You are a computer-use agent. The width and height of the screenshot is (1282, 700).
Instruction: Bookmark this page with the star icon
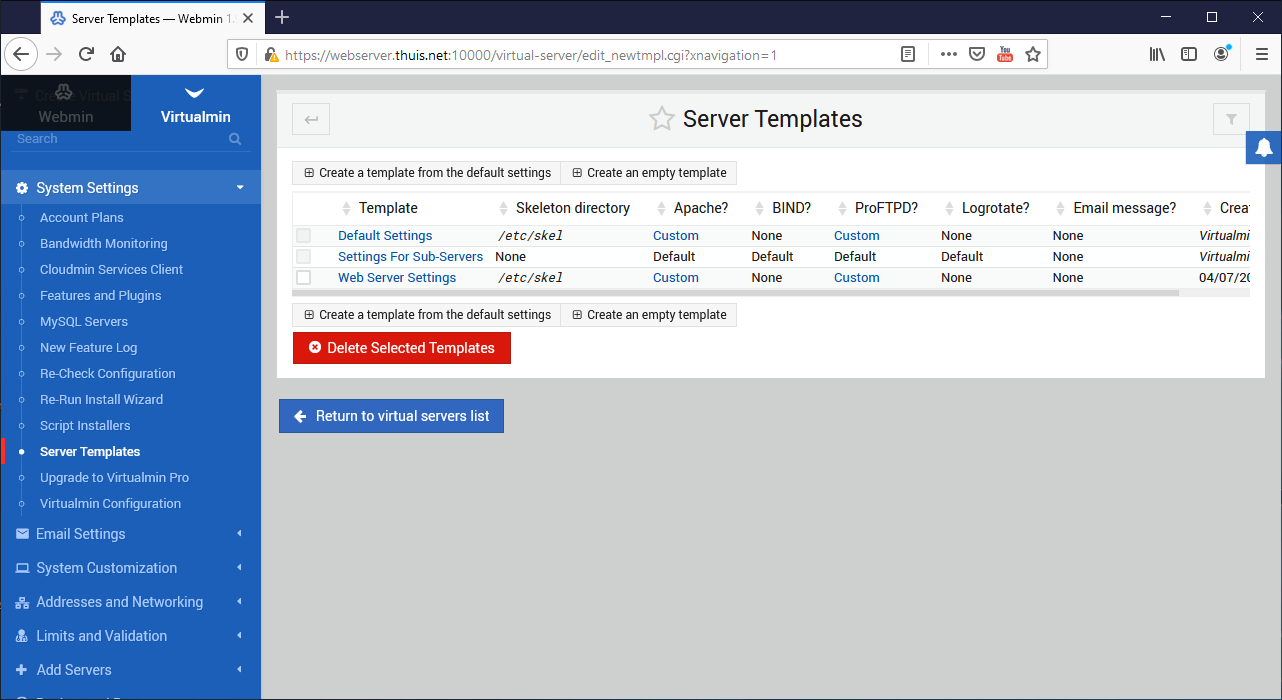(x=1033, y=54)
